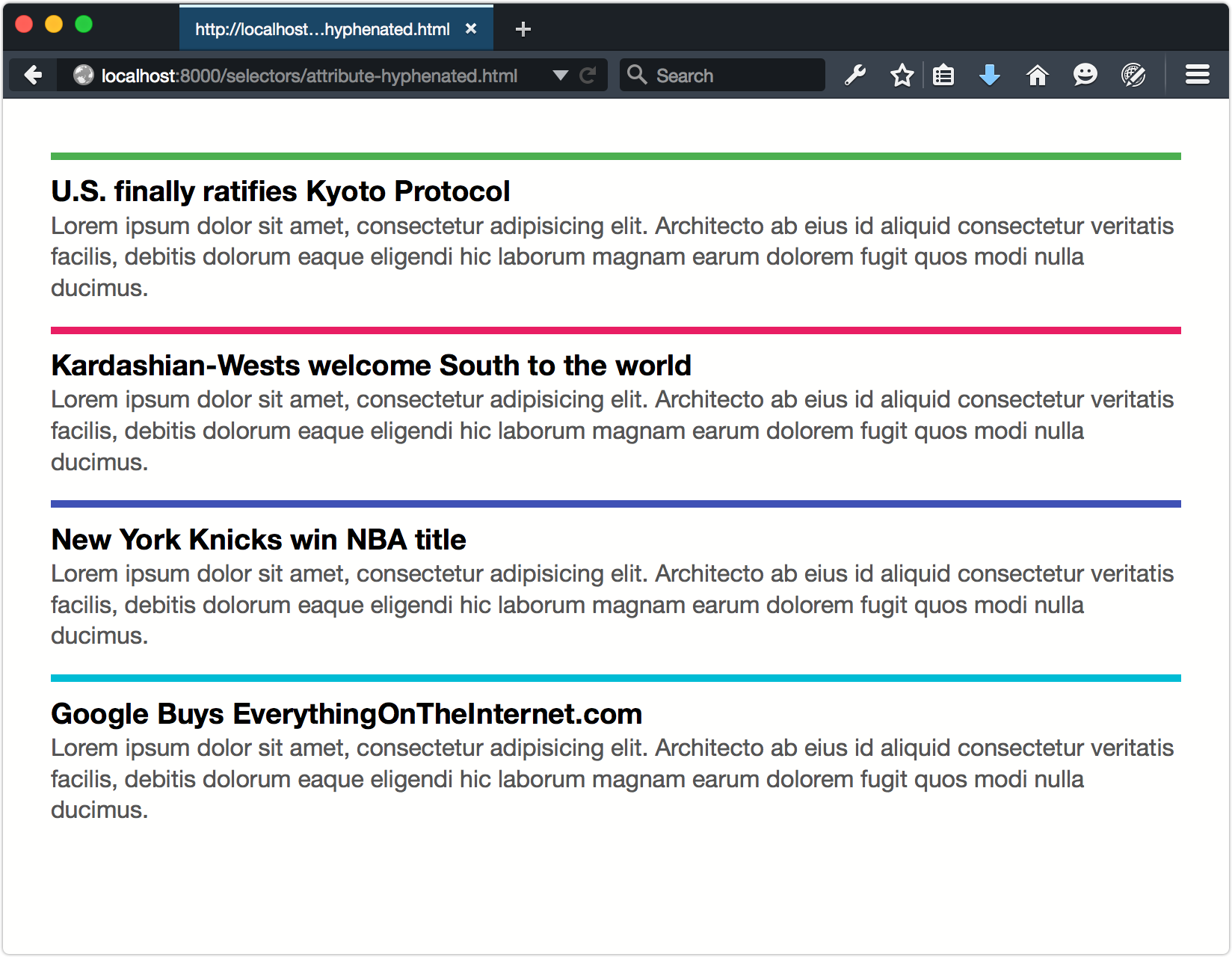Click the site identity globe icon
This screenshot has width=1232, height=957.
(x=83, y=76)
